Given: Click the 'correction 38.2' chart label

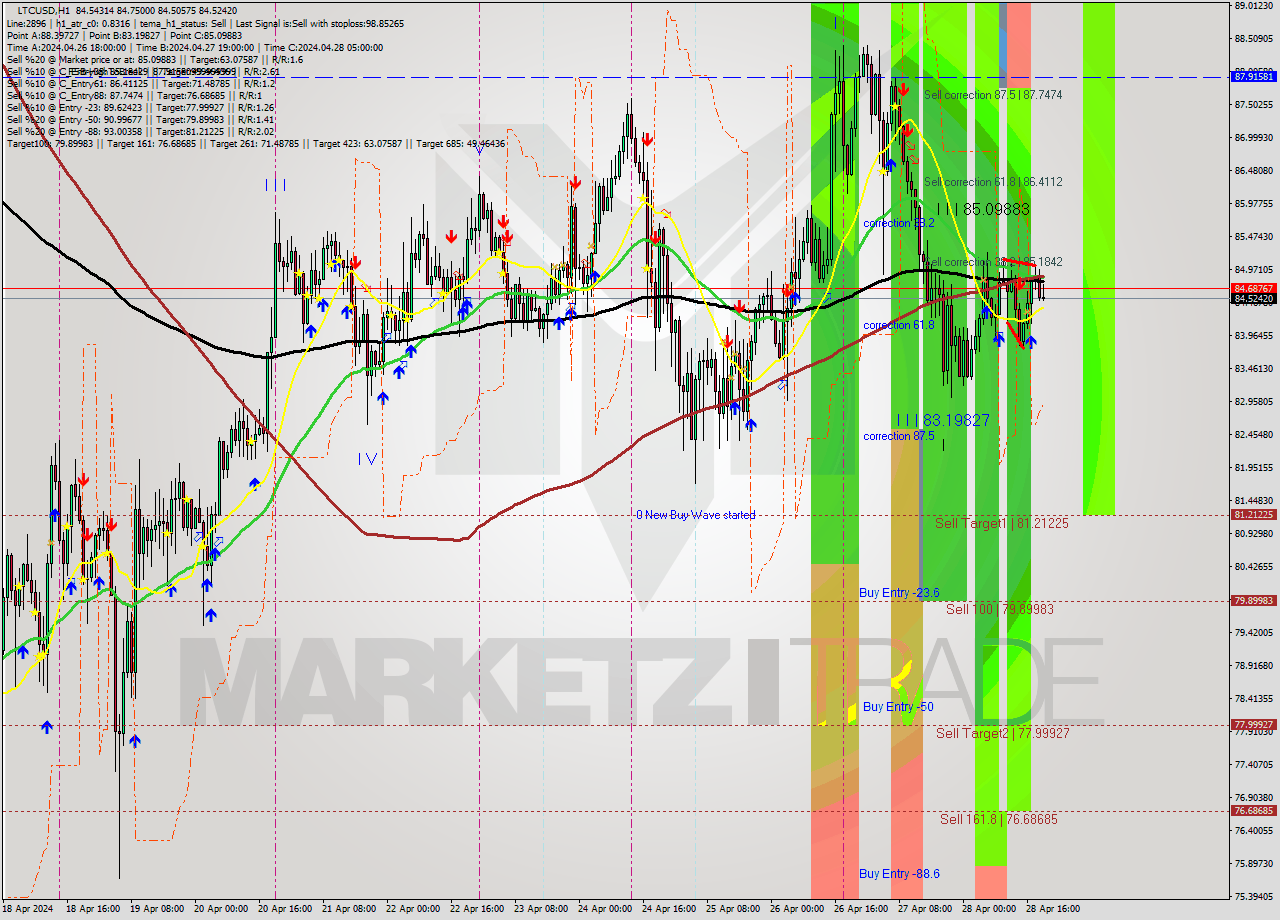Looking at the screenshot, I should [899, 223].
